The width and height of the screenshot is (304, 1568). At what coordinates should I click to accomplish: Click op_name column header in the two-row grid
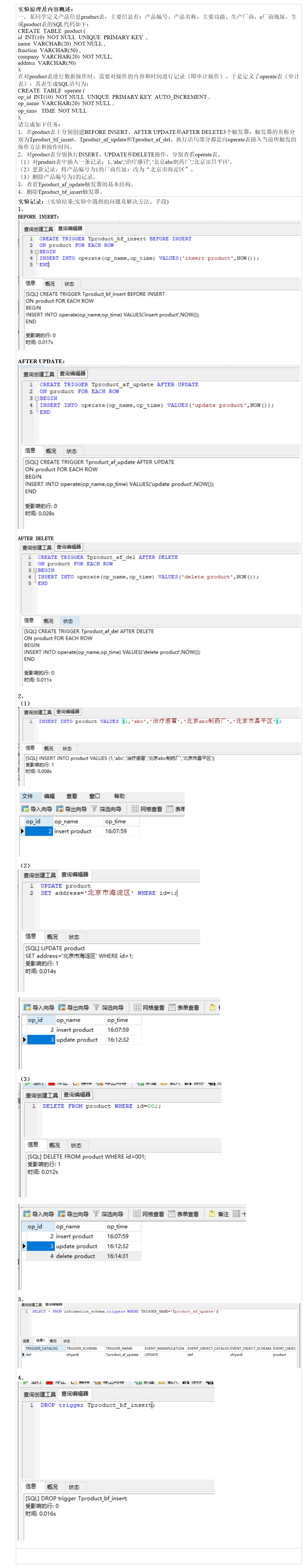pyautogui.click(x=80, y=1020)
